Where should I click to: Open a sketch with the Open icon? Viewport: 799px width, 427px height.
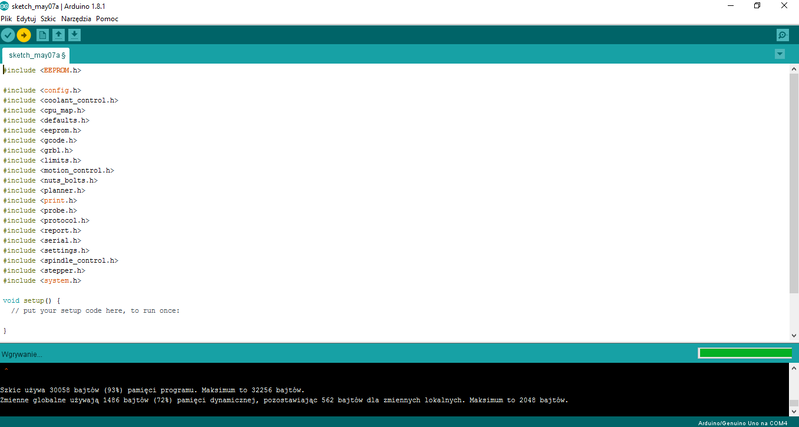59,35
